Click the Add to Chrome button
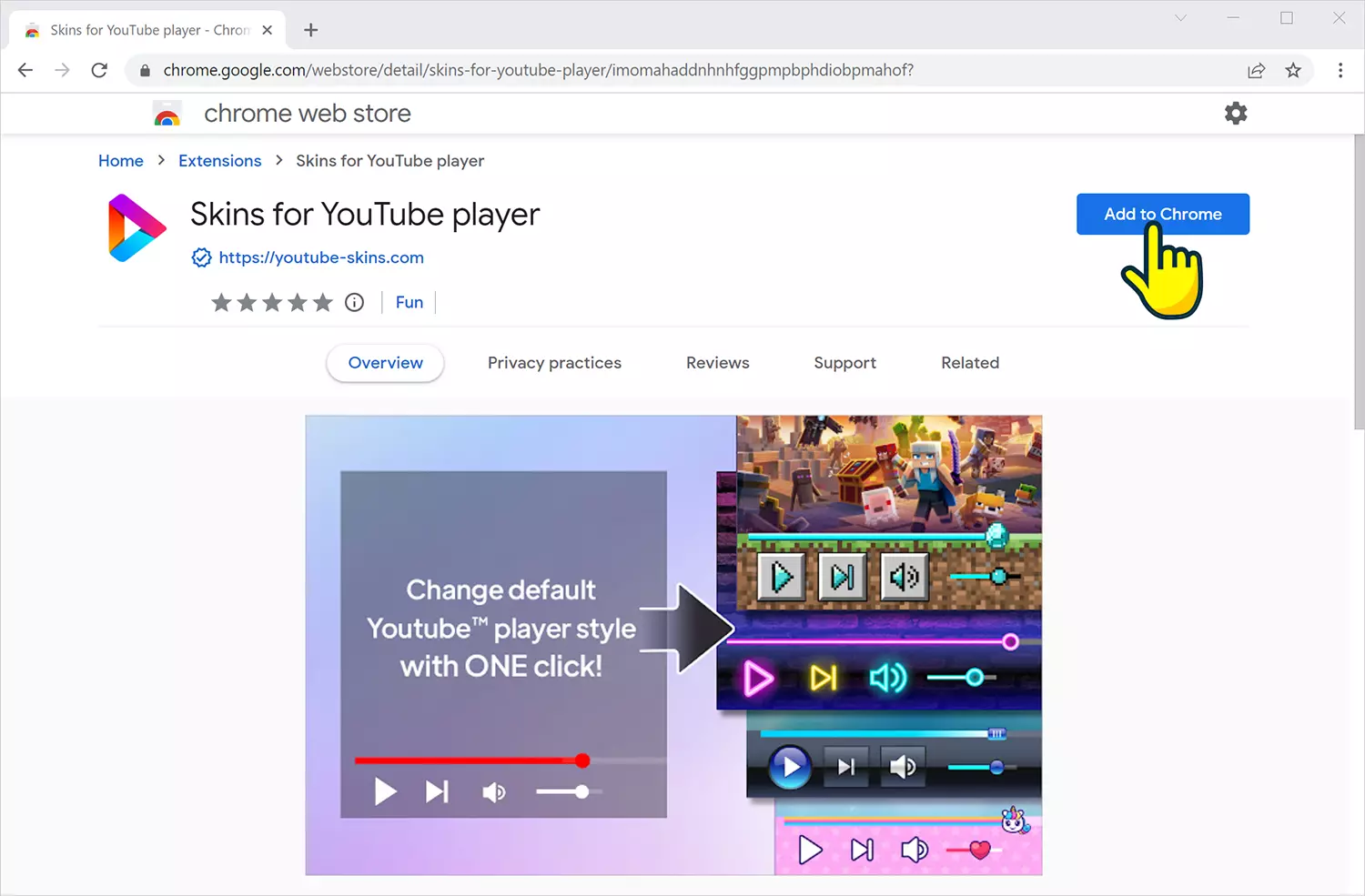The height and width of the screenshot is (896, 1365). 1163,214
